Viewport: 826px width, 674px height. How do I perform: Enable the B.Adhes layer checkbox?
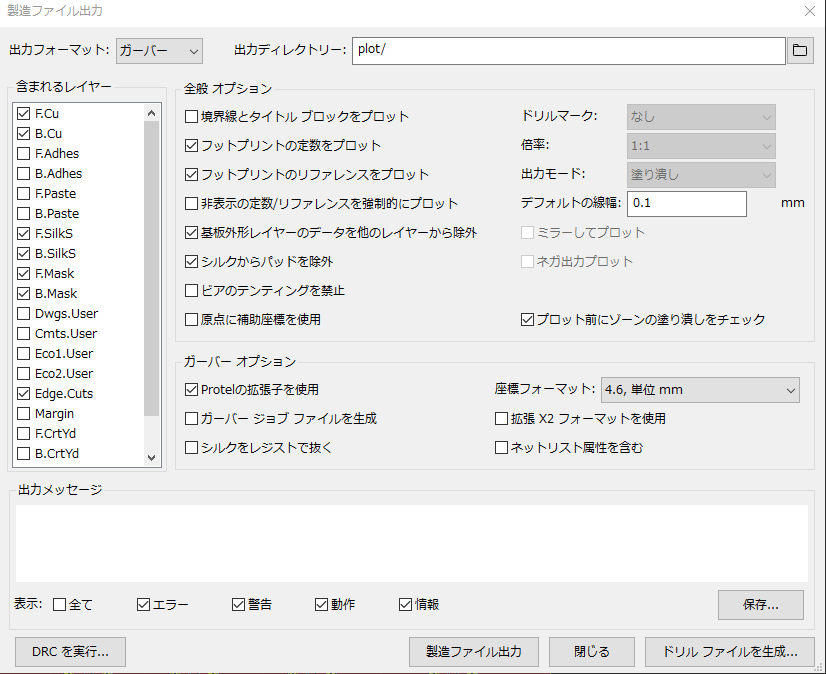point(23,173)
